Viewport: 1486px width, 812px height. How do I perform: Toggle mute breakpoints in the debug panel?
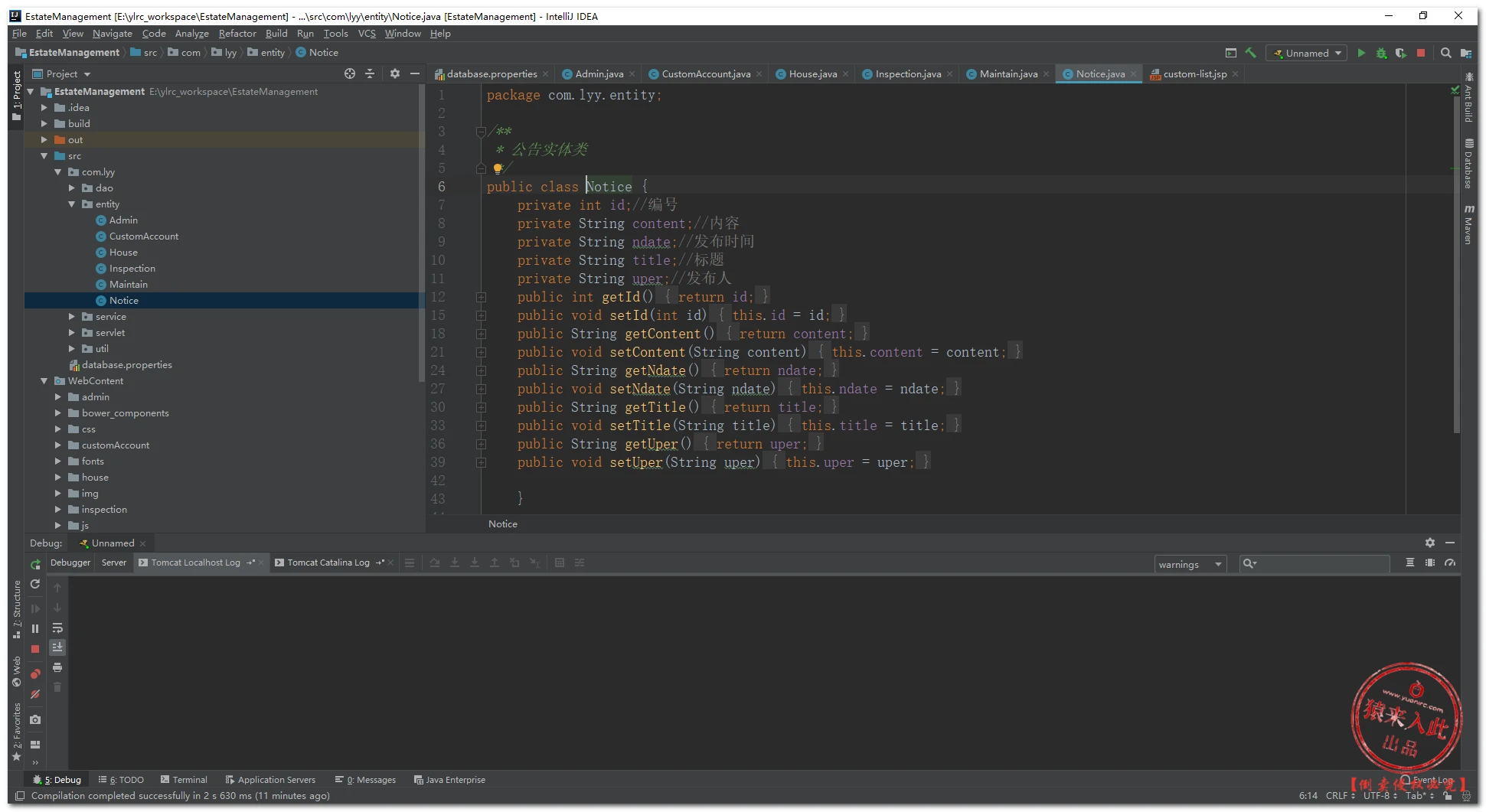coord(35,694)
